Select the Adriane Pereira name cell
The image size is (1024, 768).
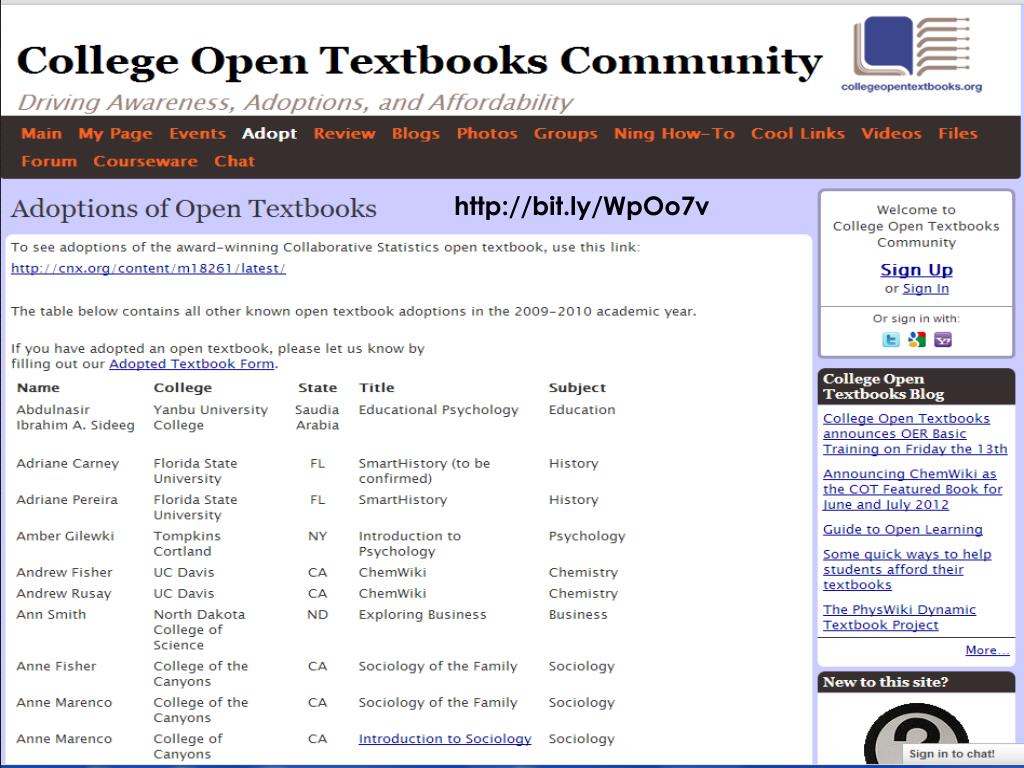(67, 500)
